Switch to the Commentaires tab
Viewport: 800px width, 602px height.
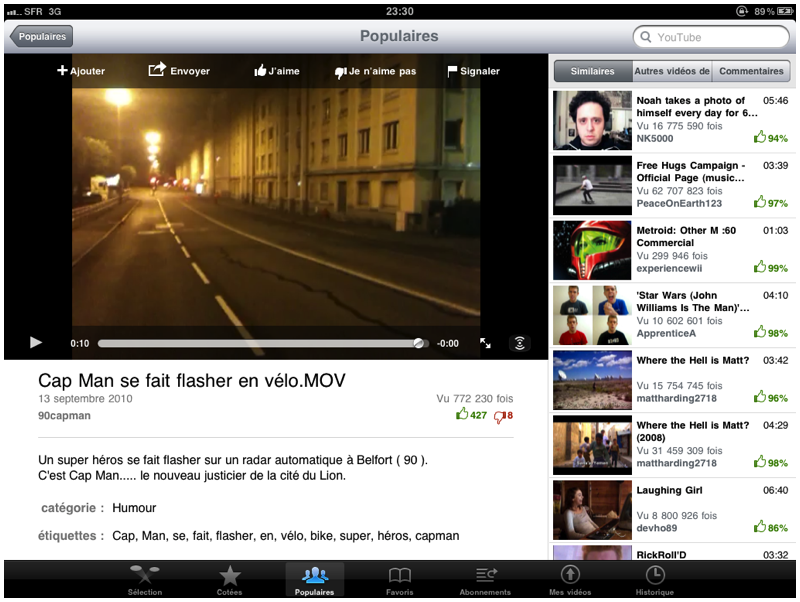751,71
